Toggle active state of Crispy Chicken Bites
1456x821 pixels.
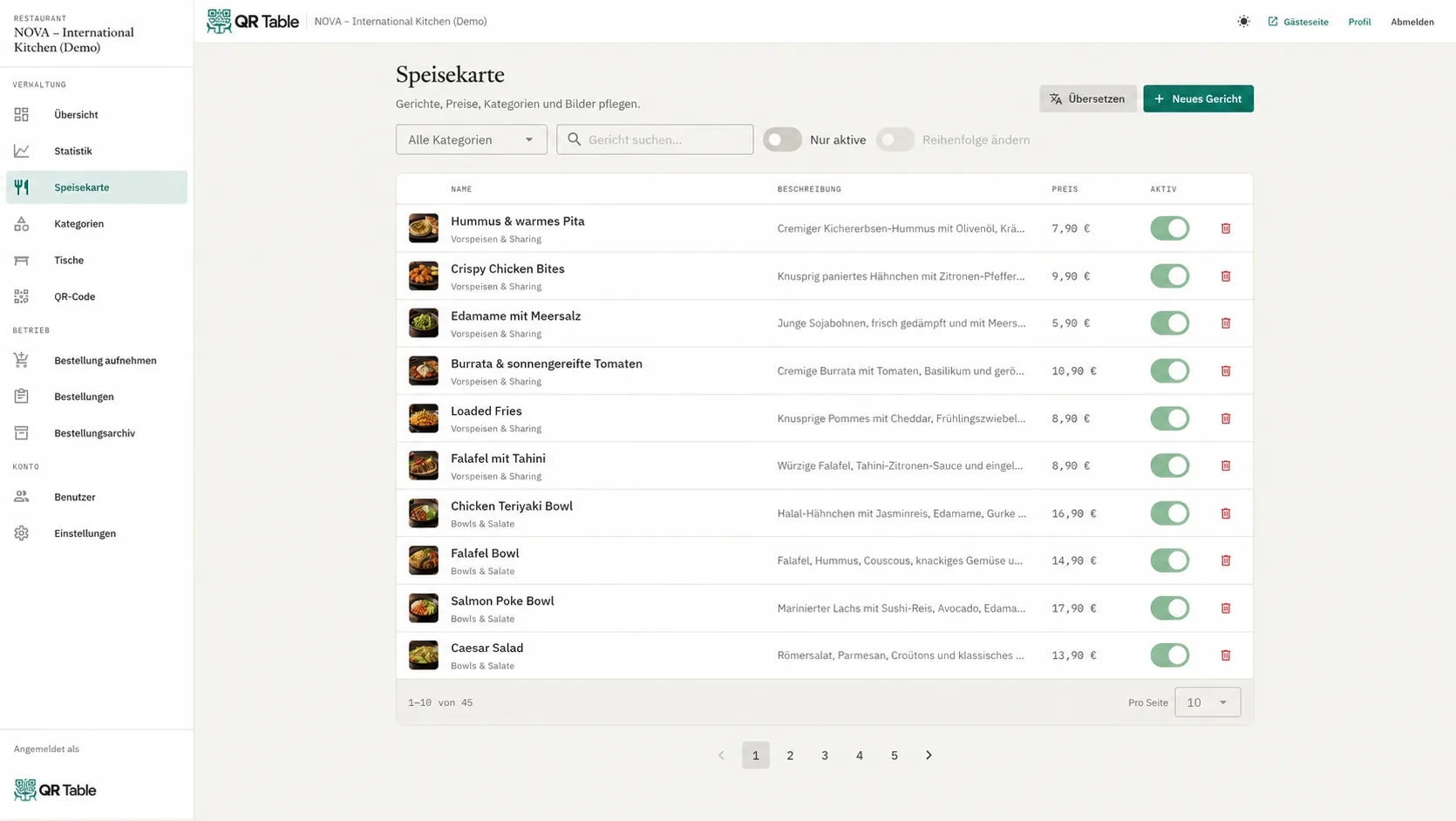coord(1169,276)
